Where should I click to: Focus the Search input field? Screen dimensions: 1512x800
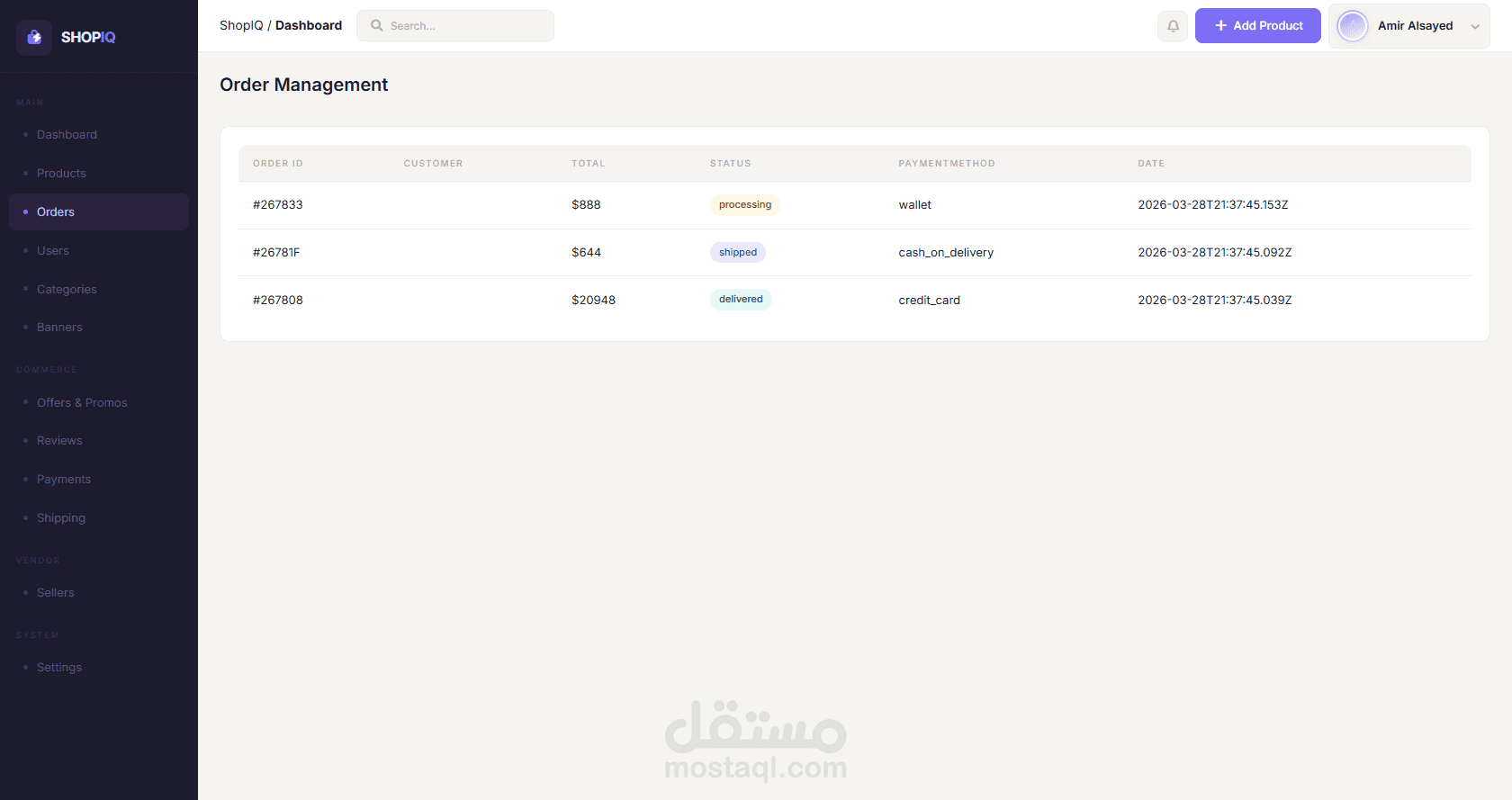455,26
